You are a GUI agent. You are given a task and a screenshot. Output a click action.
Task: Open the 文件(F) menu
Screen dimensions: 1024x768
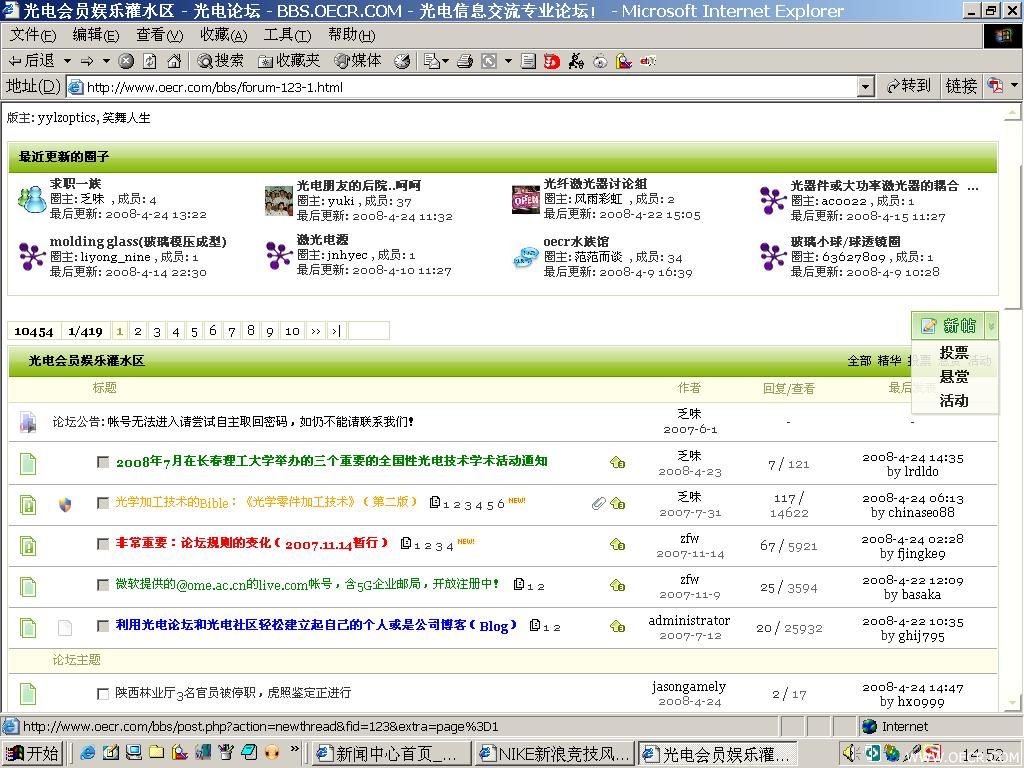coord(33,35)
